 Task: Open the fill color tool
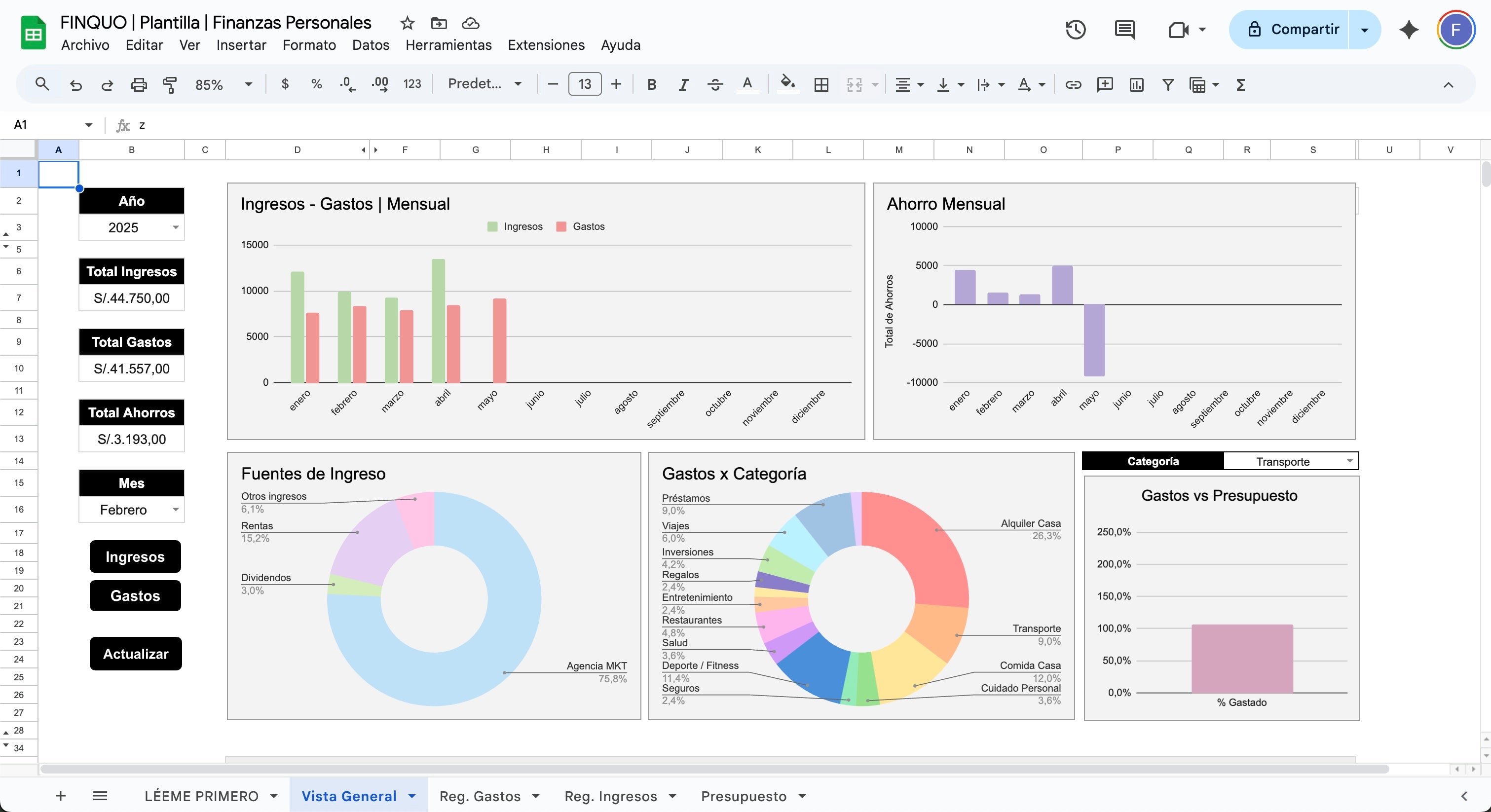tap(787, 84)
